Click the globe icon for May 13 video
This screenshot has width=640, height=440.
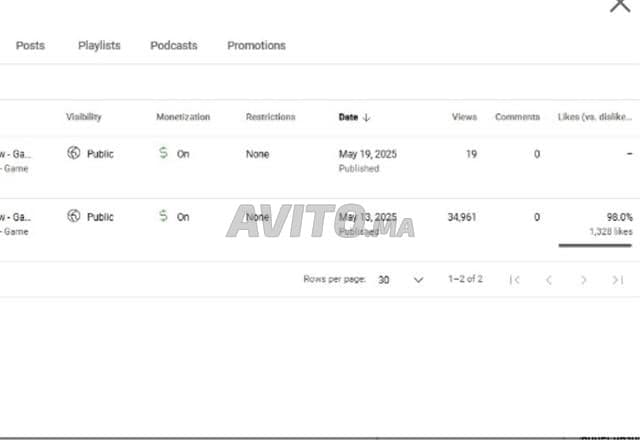73,216
